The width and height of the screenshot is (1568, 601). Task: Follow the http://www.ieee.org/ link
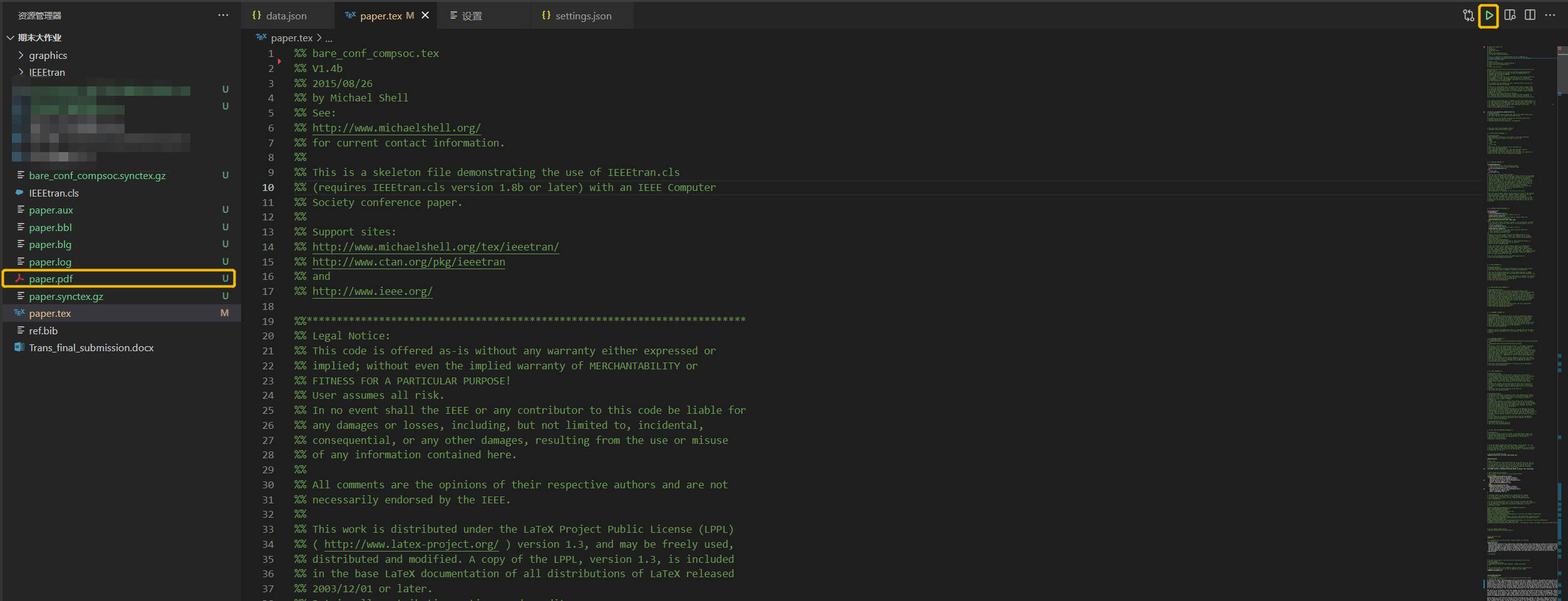(372, 292)
